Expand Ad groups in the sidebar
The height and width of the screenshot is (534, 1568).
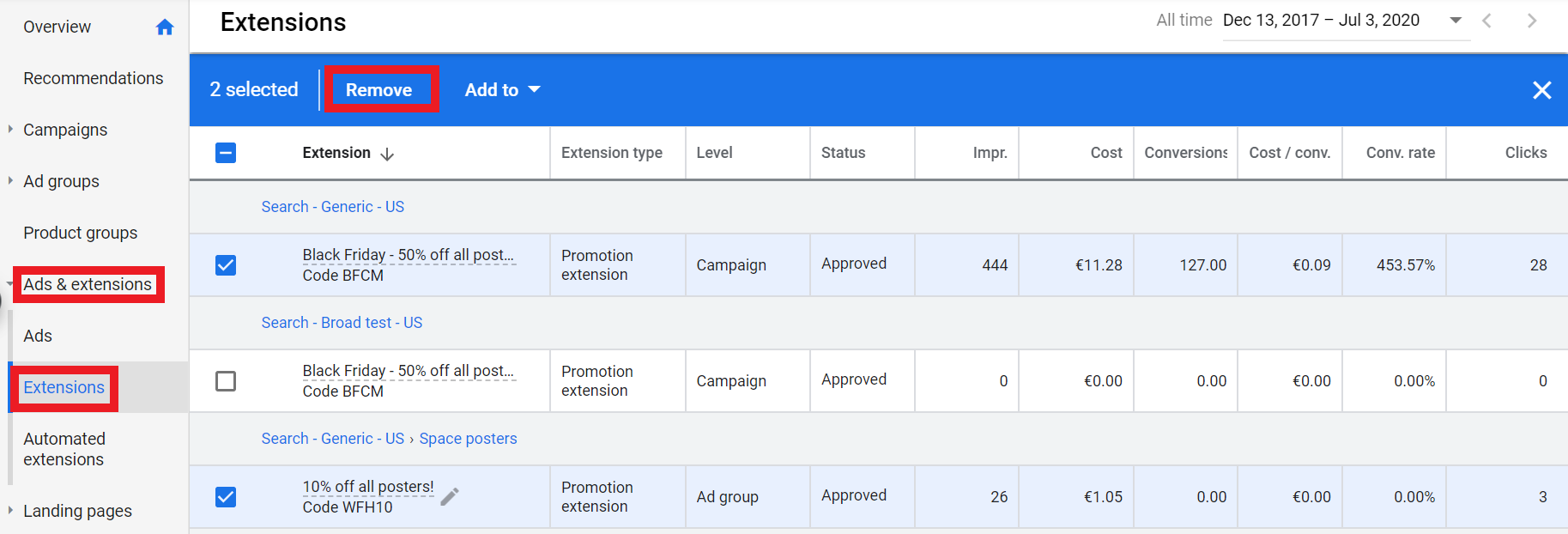[x=10, y=181]
